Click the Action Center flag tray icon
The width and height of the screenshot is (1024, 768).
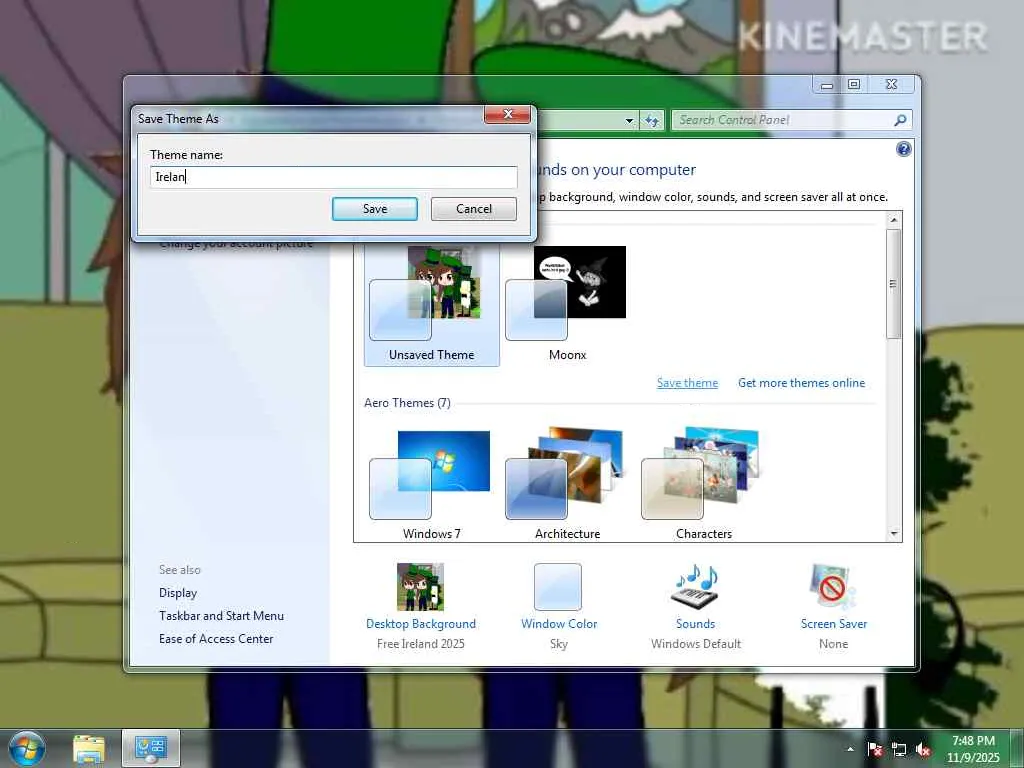click(875, 749)
